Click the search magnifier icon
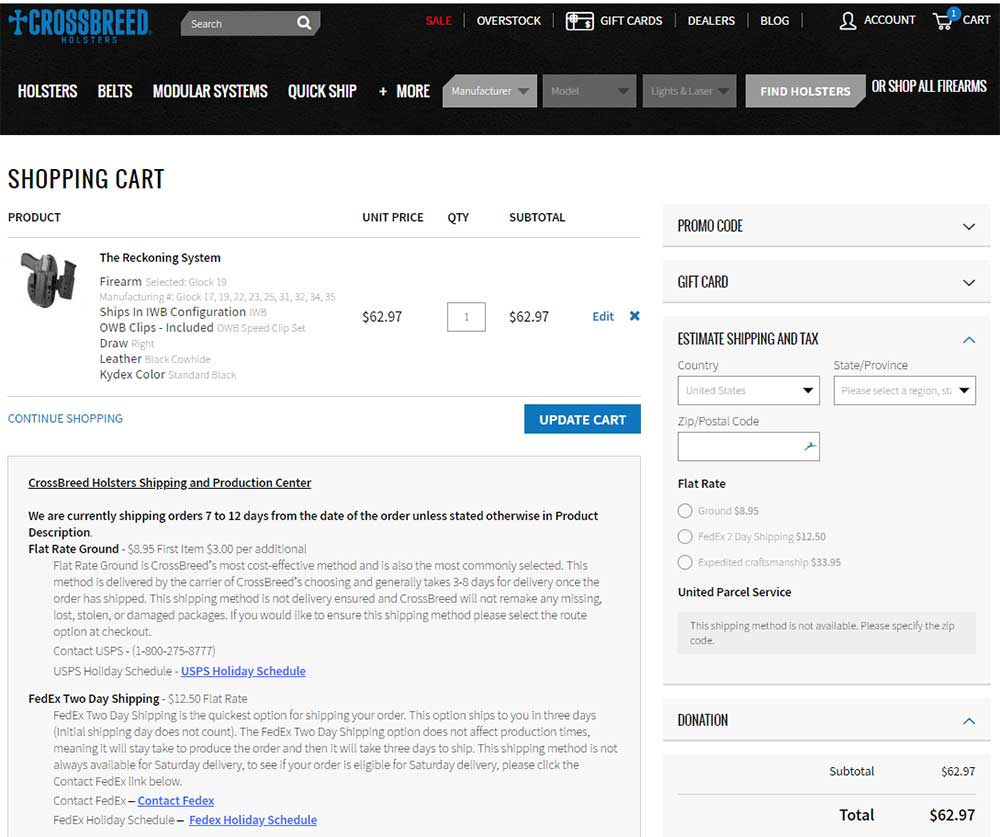 pos(304,23)
